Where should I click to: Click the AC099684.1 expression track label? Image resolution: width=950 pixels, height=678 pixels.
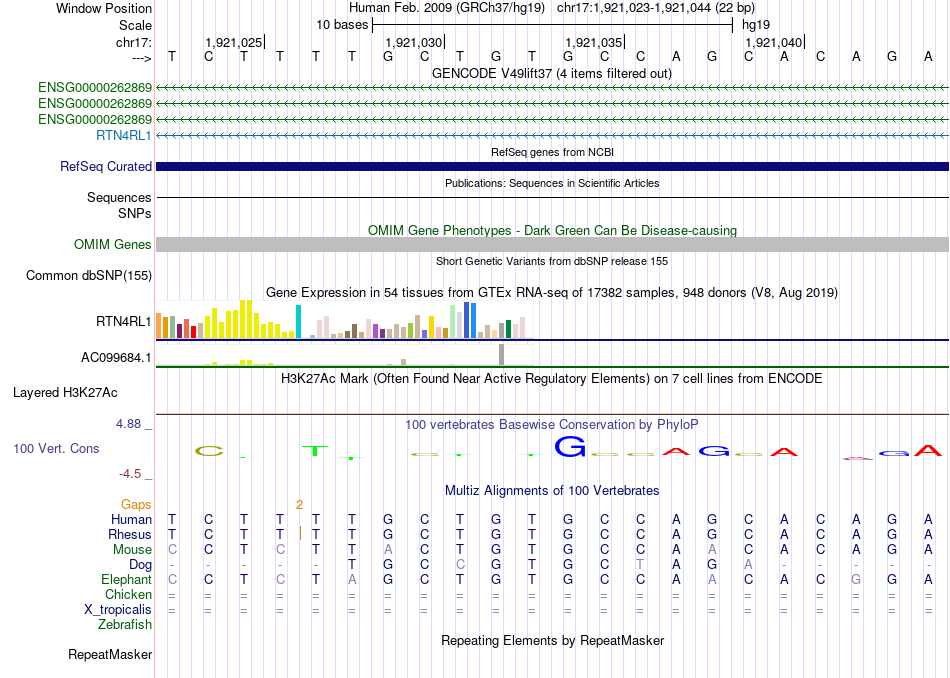pyautogui.click(x=116, y=357)
